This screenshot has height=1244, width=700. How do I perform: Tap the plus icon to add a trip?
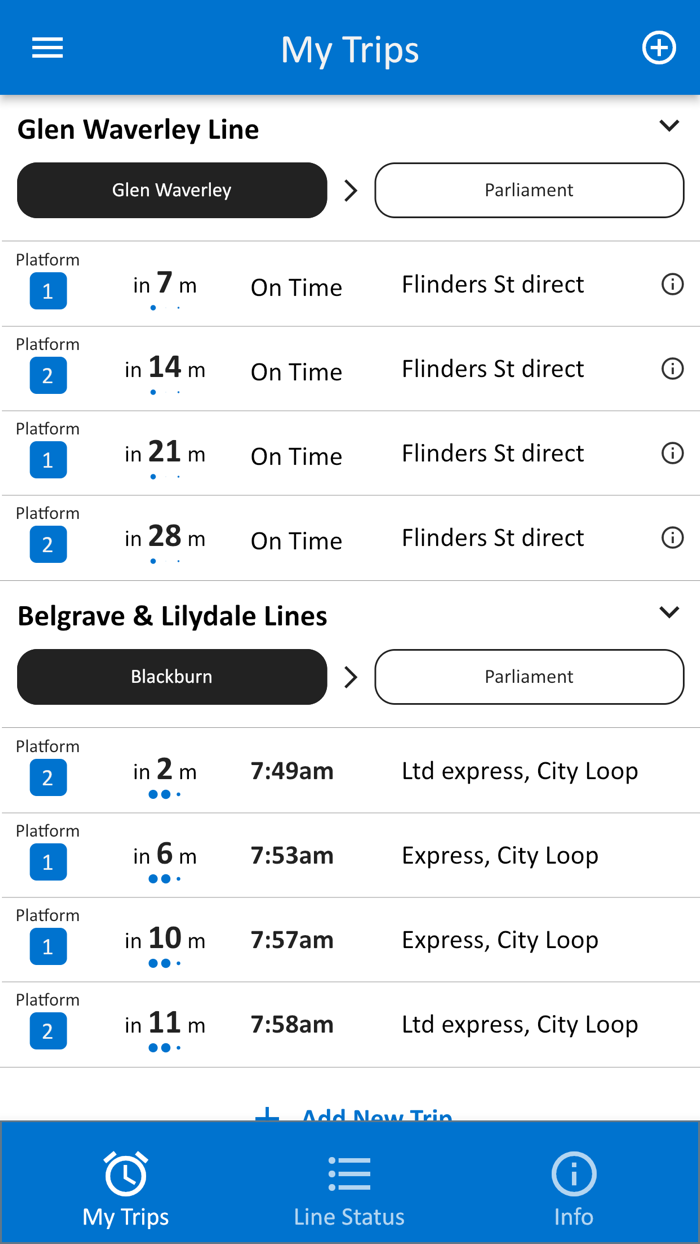(x=659, y=47)
